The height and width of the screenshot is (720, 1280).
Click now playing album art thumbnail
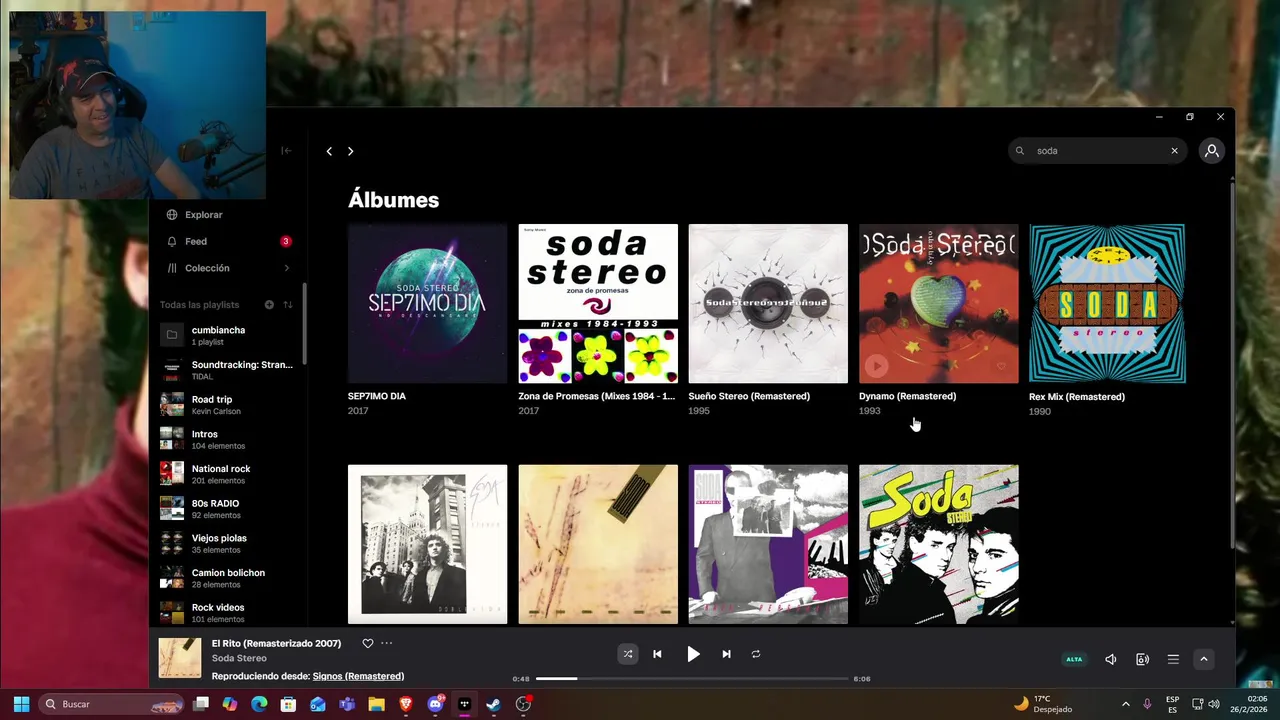pyautogui.click(x=180, y=658)
